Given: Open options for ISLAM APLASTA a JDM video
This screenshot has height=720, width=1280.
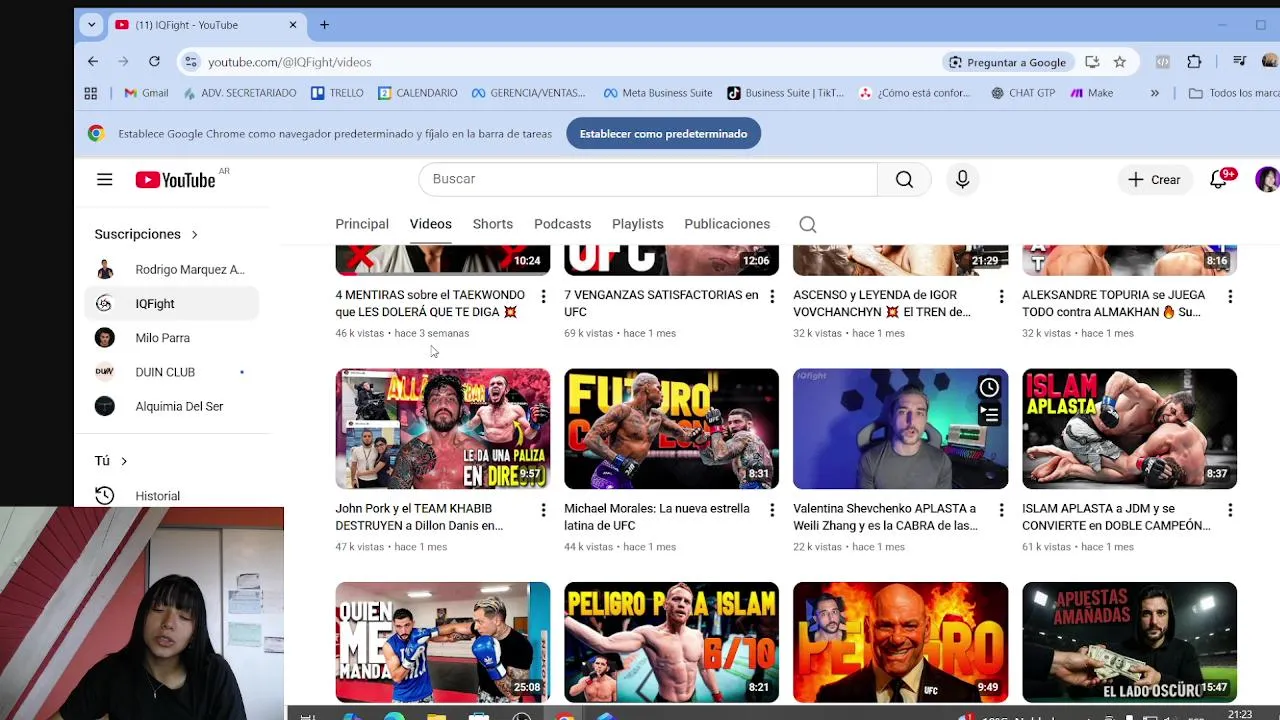Looking at the screenshot, I should coord(1230,510).
